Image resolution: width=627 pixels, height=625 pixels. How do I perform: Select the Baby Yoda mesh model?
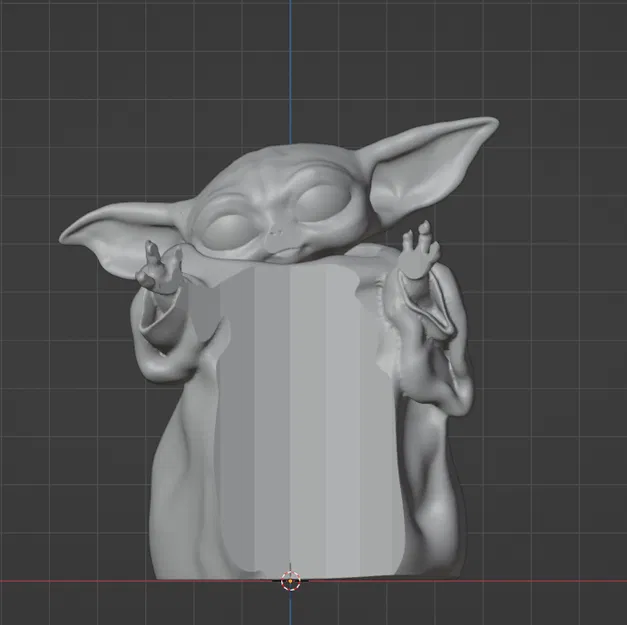pos(280,348)
